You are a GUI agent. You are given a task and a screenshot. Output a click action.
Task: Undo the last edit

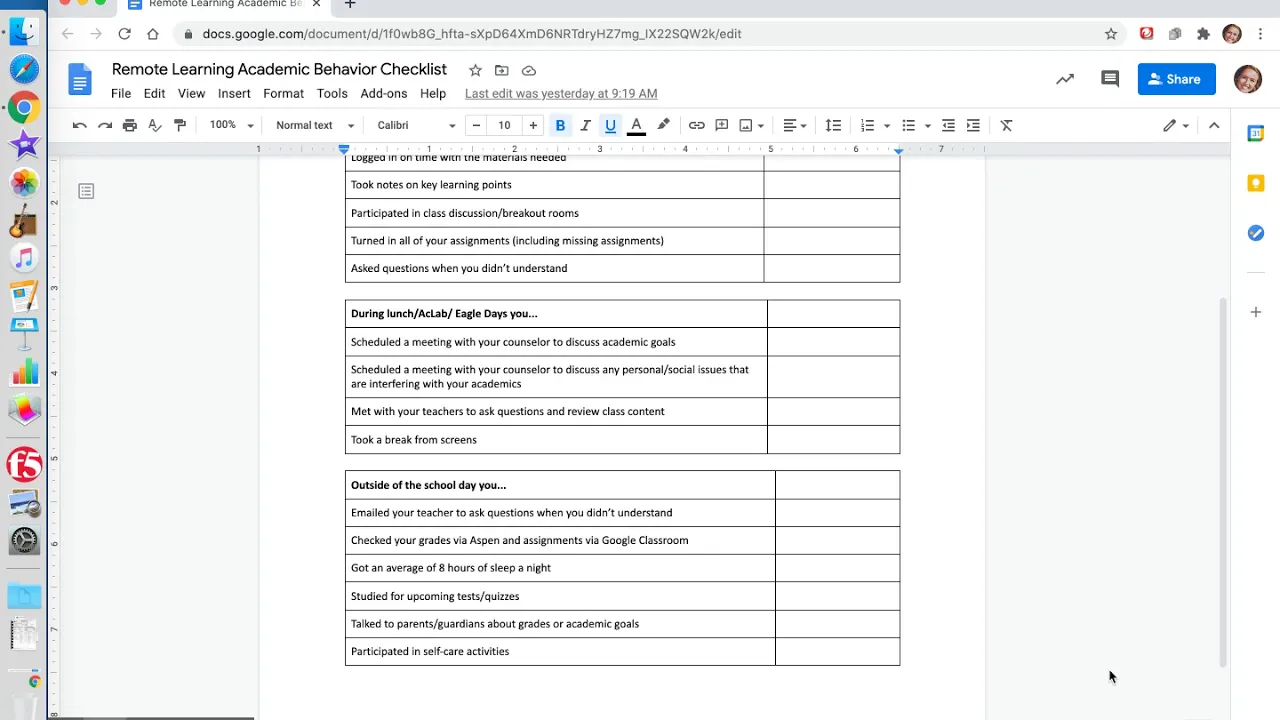[79, 125]
